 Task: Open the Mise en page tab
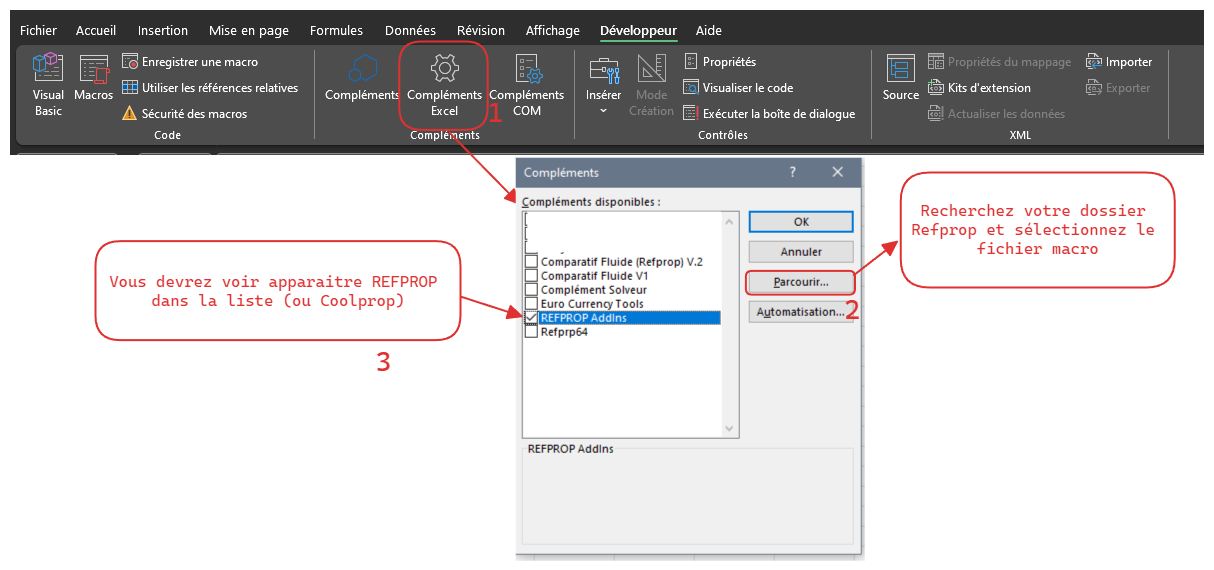coord(249,31)
